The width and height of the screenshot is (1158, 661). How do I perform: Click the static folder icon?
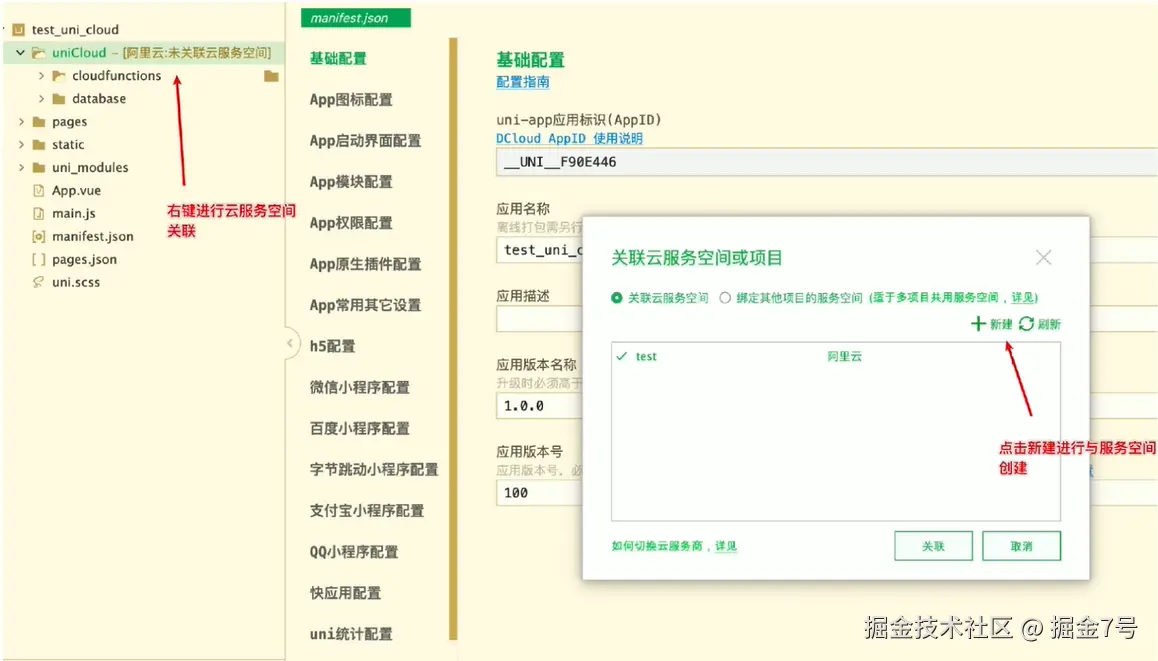(x=39, y=144)
